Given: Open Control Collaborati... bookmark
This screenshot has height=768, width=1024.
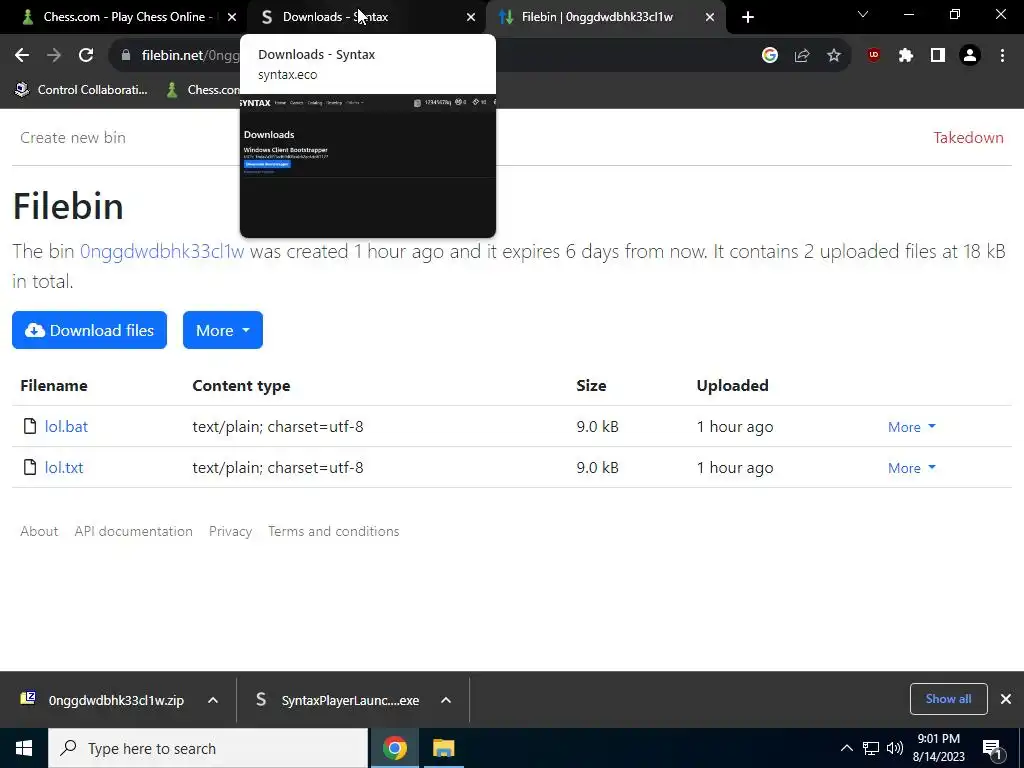Looking at the screenshot, I should coord(81,90).
